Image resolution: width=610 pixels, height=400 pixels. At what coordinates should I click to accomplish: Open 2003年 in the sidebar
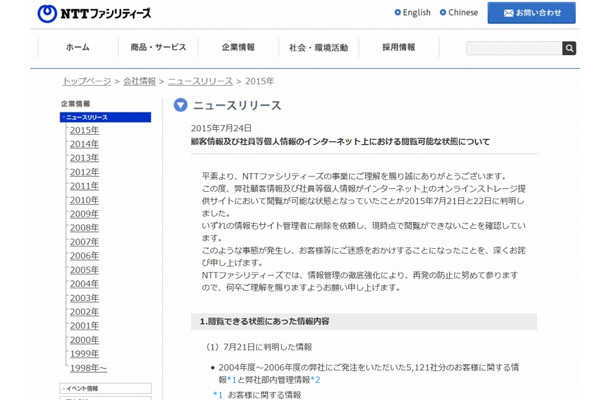84,298
